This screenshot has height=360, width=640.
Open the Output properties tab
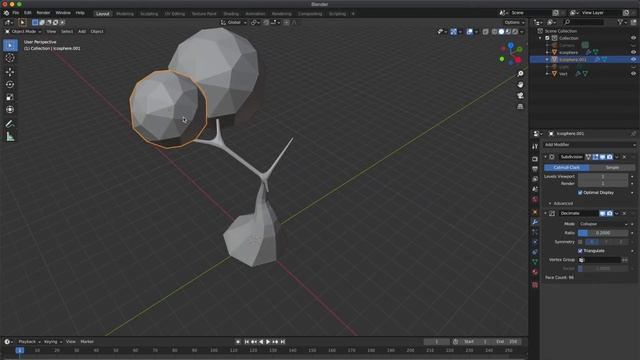(x=535, y=169)
